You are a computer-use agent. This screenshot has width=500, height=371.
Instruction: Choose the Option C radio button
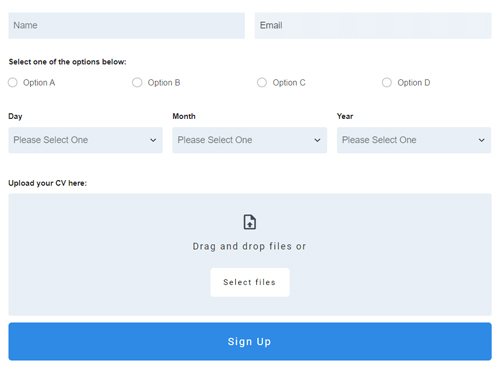[x=262, y=82]
